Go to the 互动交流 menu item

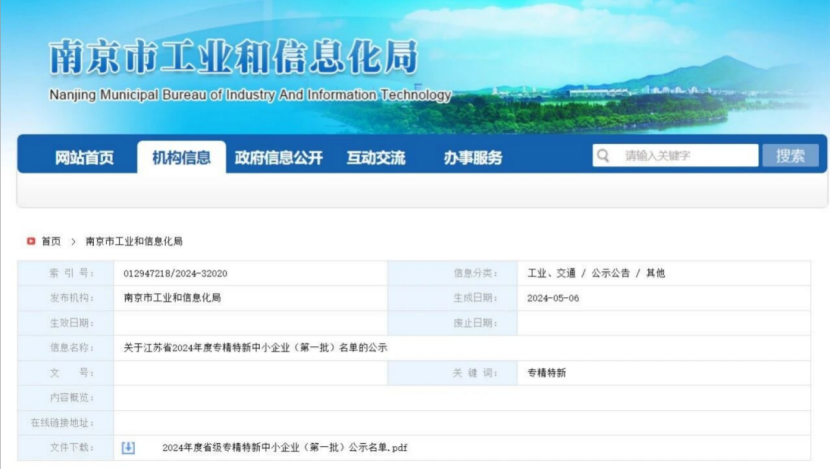[x=376, y=157]
